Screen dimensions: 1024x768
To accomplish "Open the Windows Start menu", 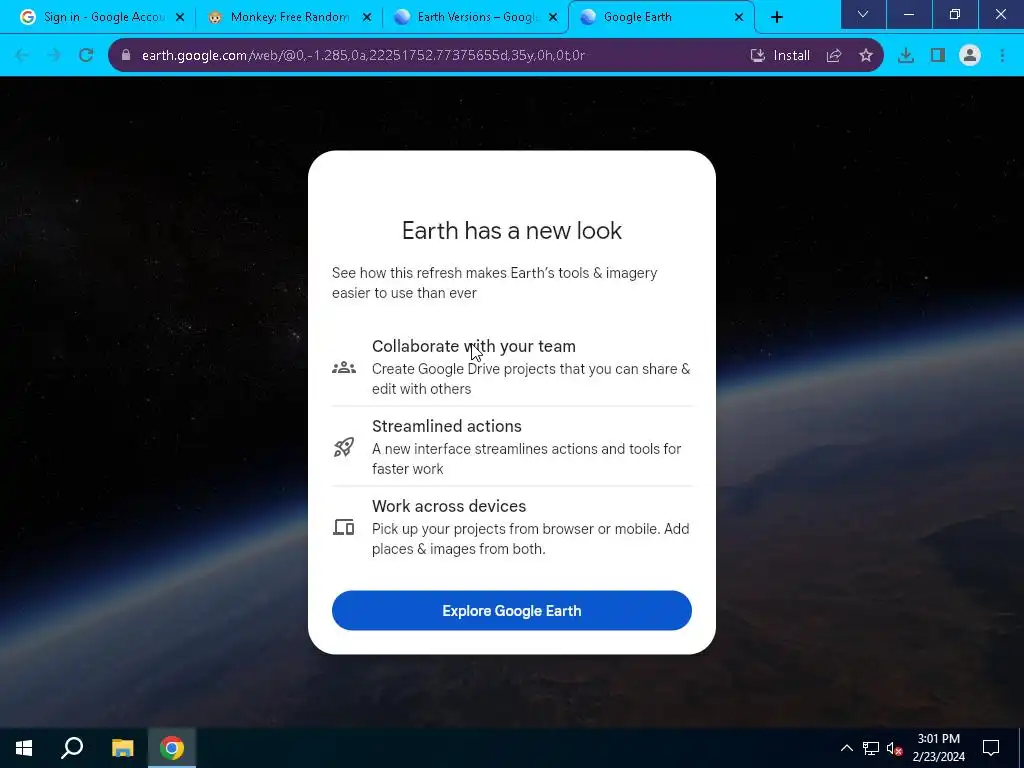I will (24, 748).
